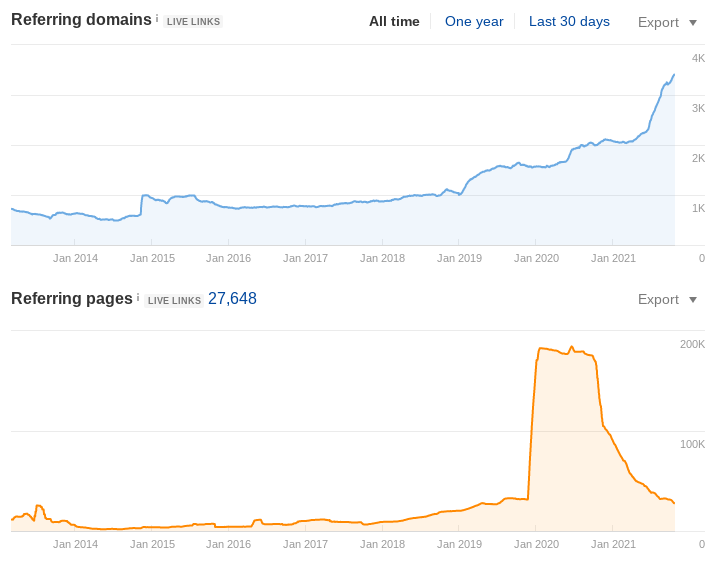Click info icon beside Referring pages title
Screen dimensions: 714x561
coord(138,297)
